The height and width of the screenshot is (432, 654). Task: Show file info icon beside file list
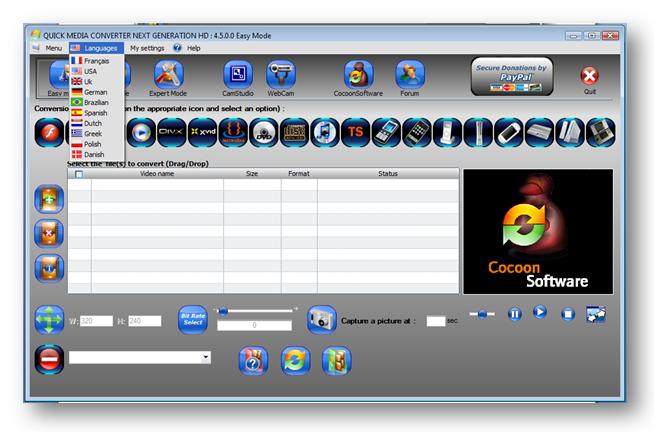(x=49, y=268)
